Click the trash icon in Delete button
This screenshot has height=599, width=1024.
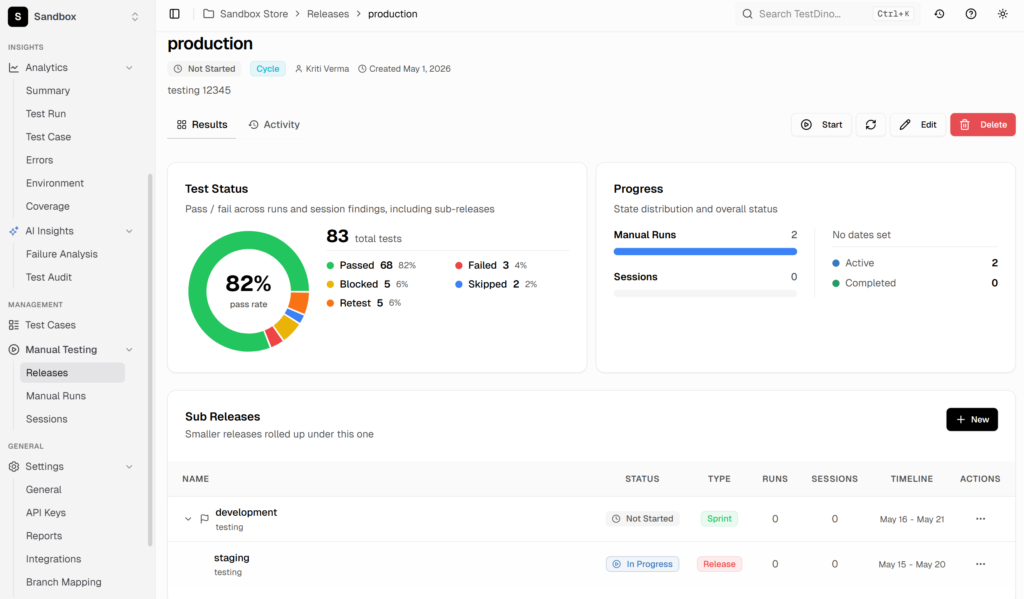(x=965, y=125)
